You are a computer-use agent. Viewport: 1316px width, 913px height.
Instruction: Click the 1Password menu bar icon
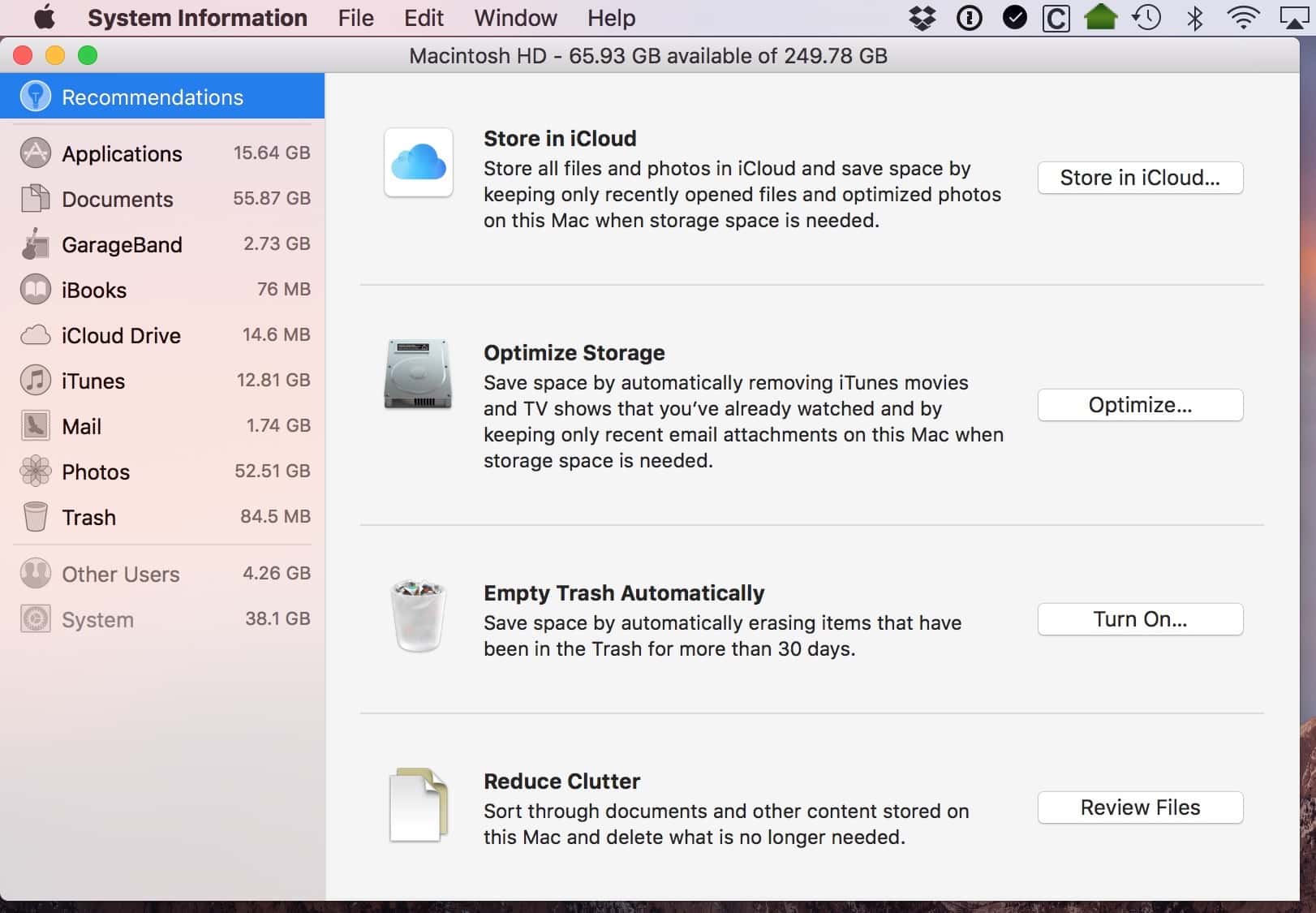[x=969, y=18]
